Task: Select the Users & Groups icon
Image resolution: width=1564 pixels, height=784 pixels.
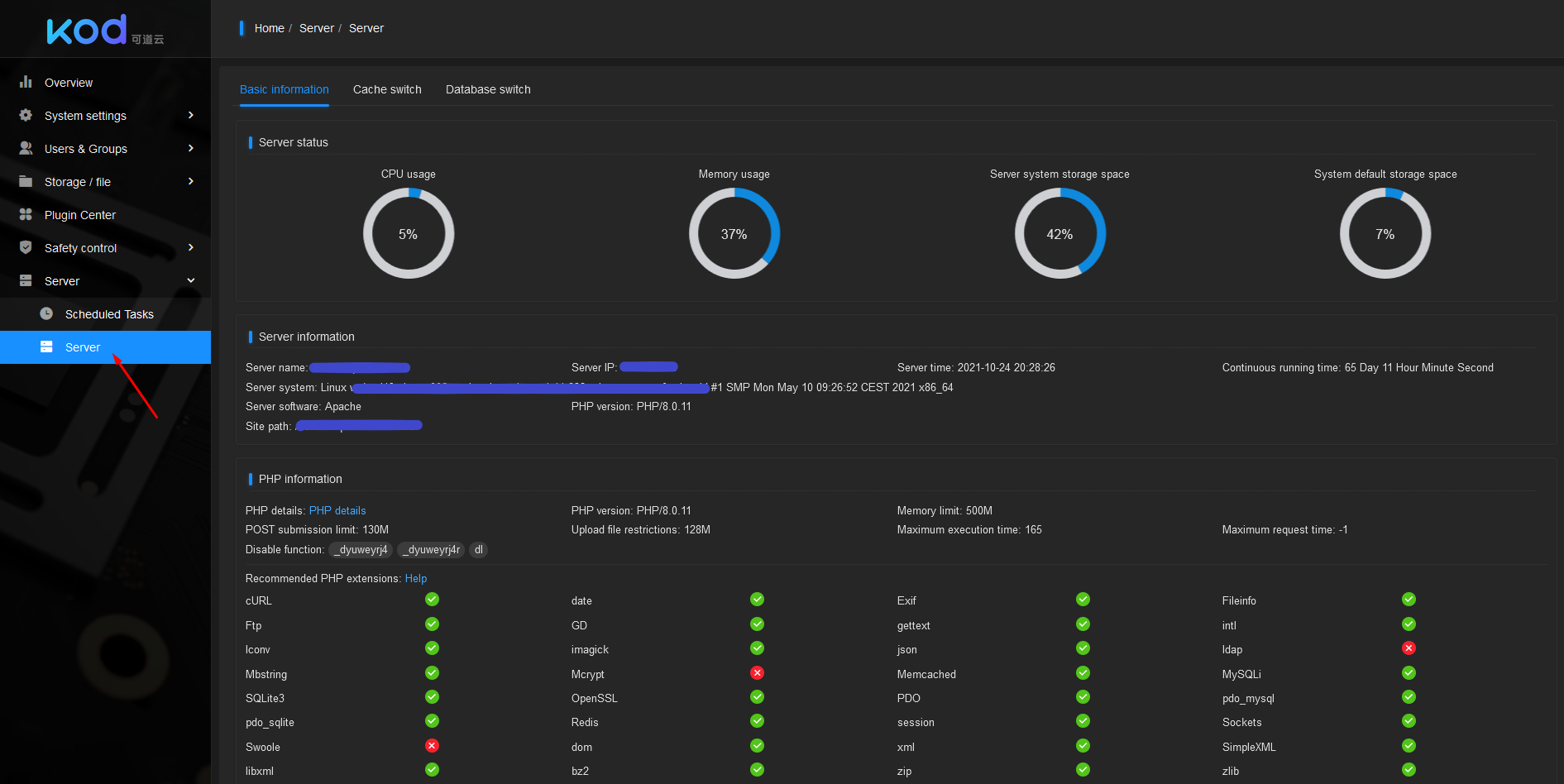Action: click(26, 148)
